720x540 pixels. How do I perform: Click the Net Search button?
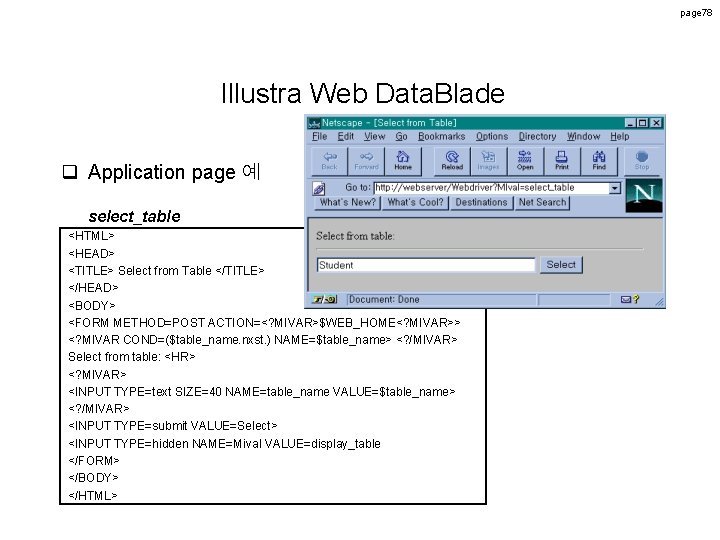pos(542,202)
